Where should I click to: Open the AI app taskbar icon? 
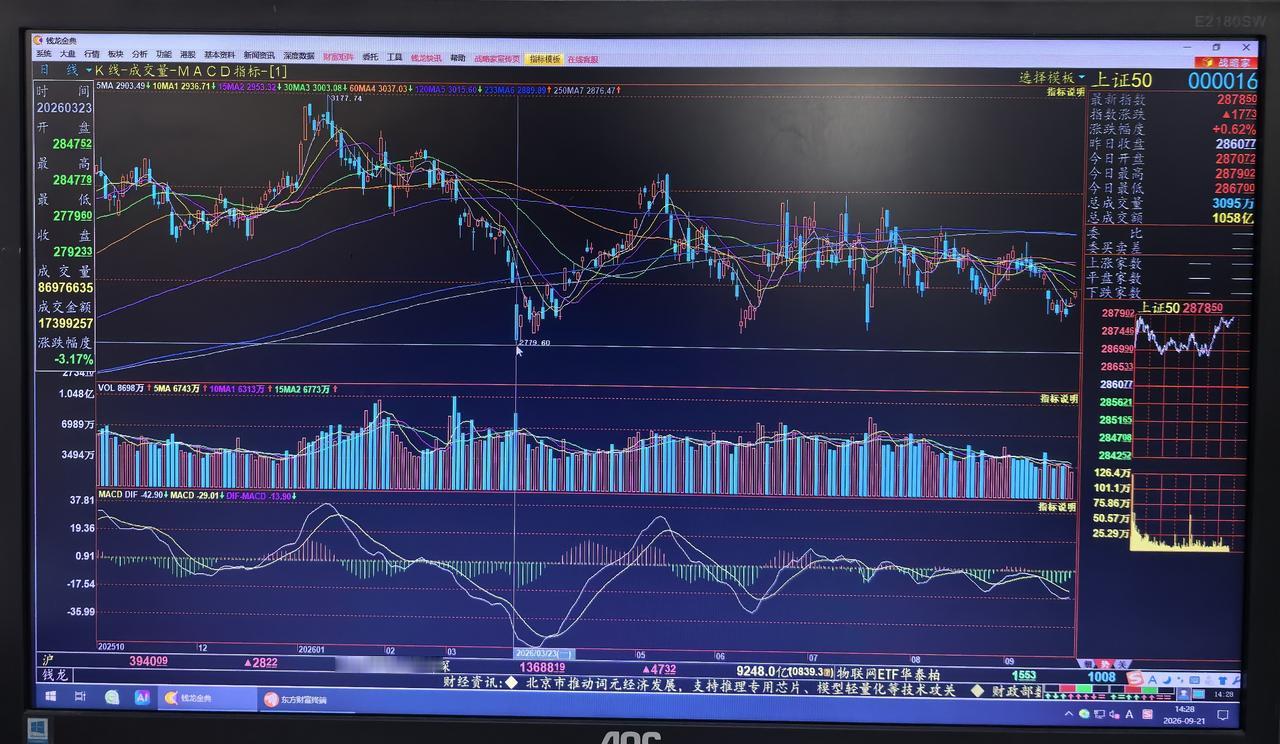pos(142,697)
